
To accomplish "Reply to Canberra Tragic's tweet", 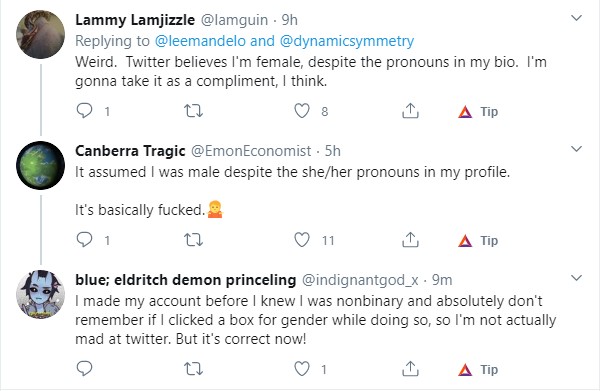I will tap(84, 240).
